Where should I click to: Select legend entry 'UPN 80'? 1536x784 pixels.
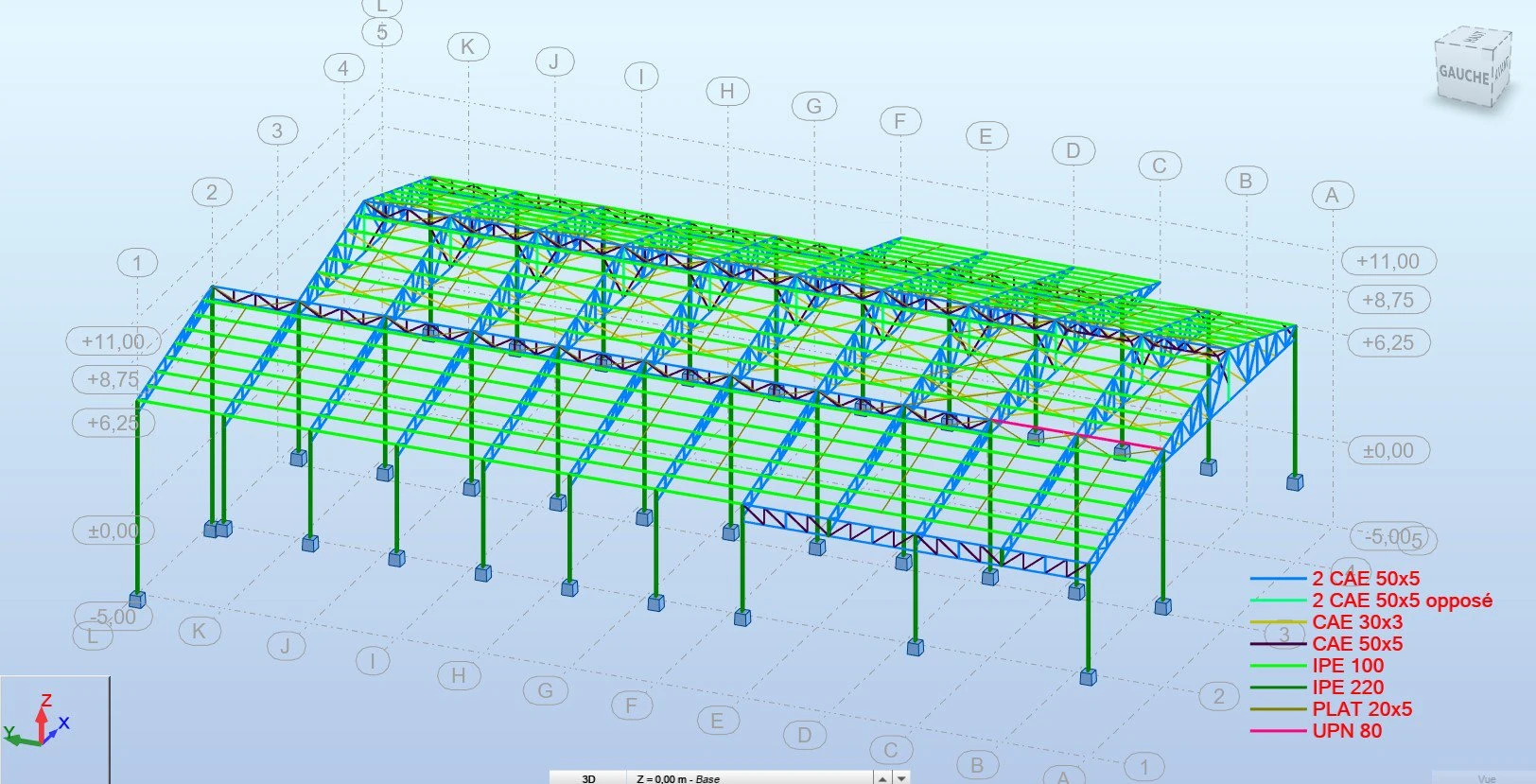(1347, 731)
